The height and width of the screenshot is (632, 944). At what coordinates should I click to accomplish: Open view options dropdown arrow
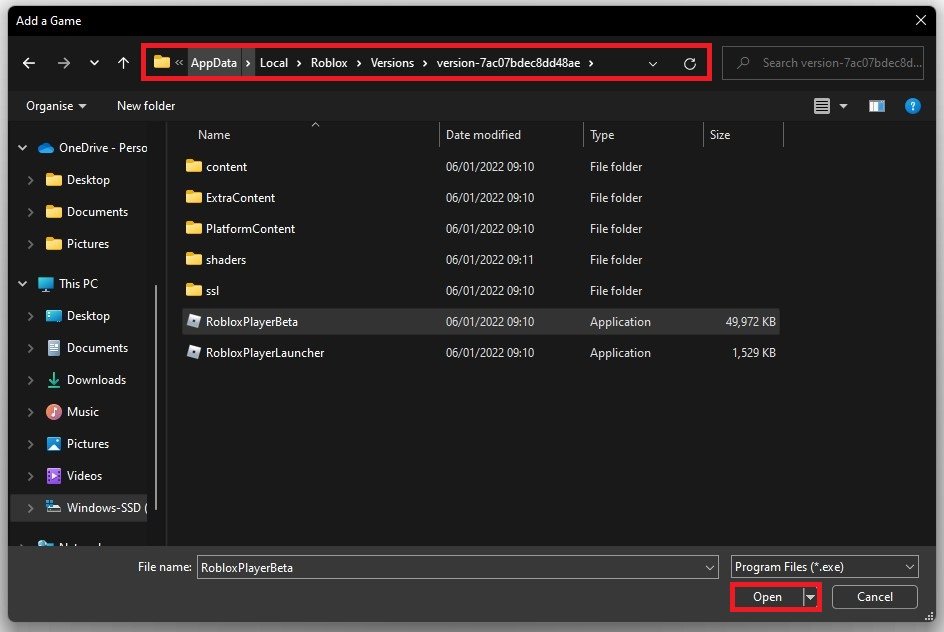tap(843, 107)
